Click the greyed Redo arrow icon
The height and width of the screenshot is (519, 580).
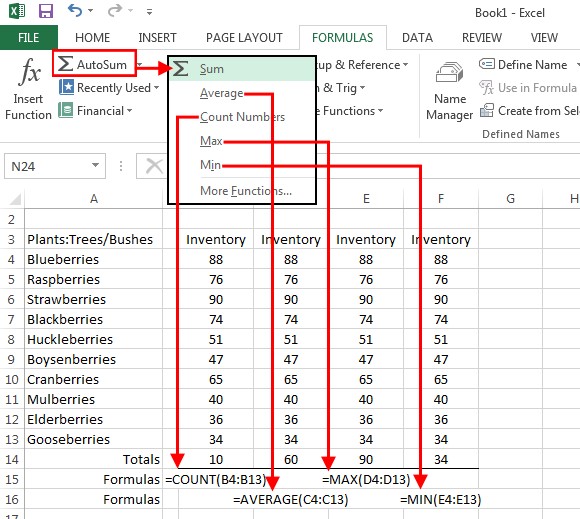[115, 10]
